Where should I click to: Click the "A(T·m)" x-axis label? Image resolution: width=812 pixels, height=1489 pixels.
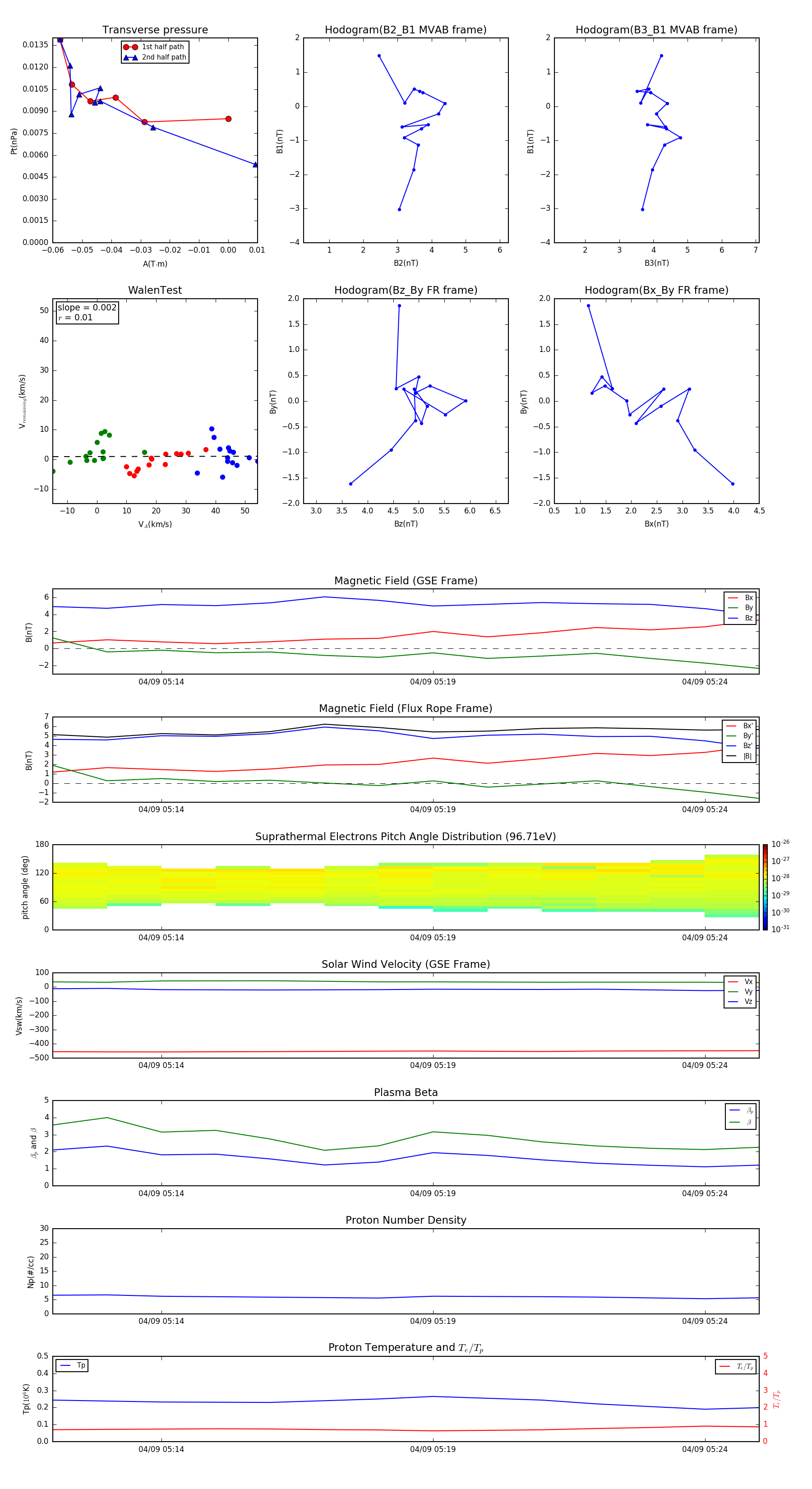coord(155,264)
